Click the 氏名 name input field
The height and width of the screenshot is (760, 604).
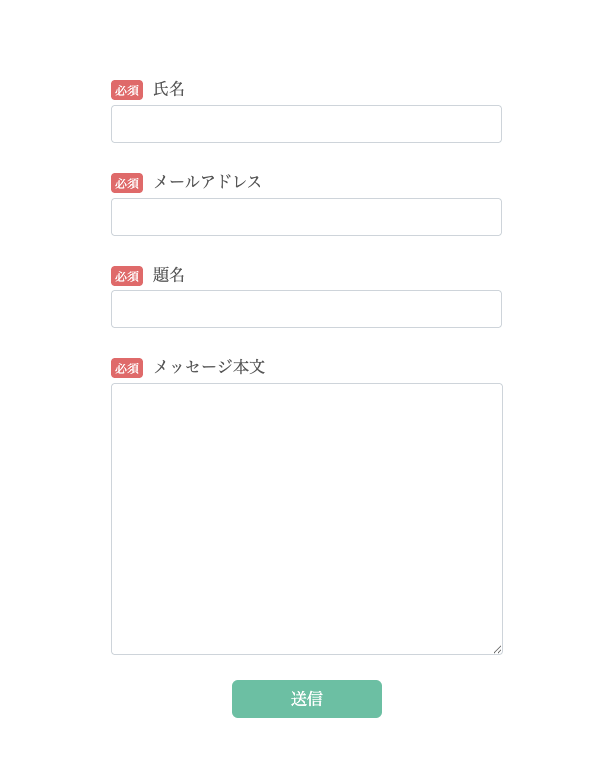(306, 124)
